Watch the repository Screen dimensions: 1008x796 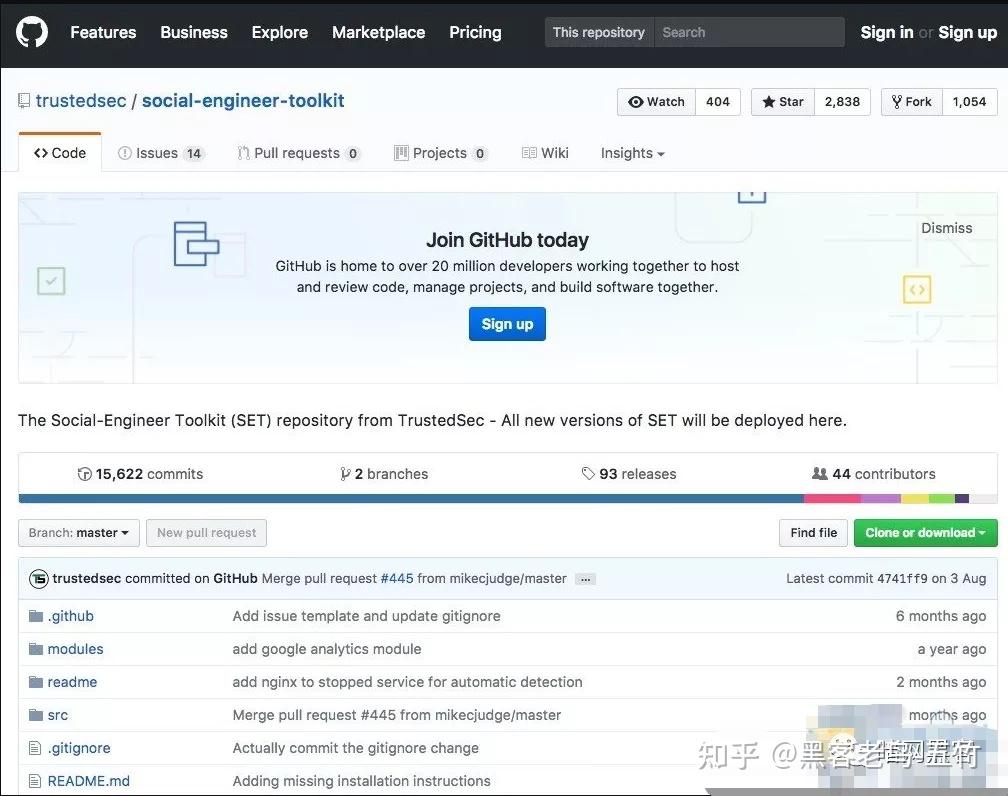click(x=656, y=102)
